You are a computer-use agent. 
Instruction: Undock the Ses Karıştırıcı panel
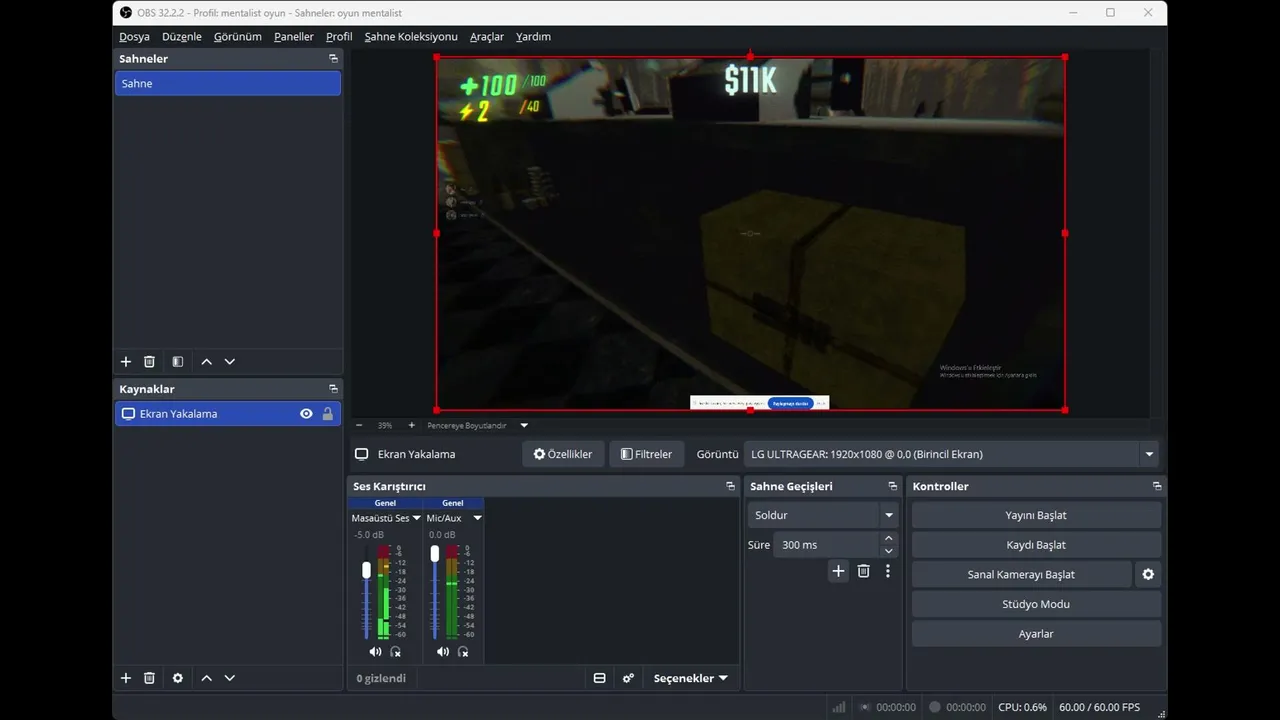click(x=730, y=486)
